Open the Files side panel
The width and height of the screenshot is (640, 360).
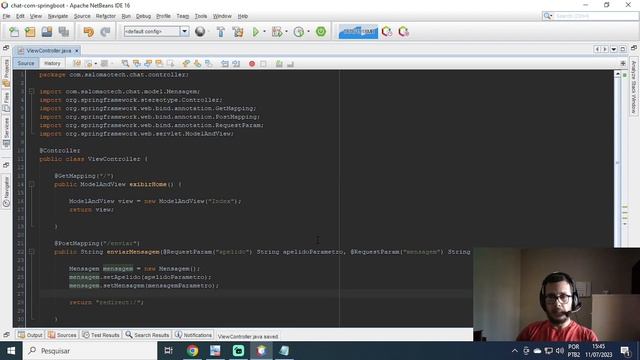click(6, 101)
